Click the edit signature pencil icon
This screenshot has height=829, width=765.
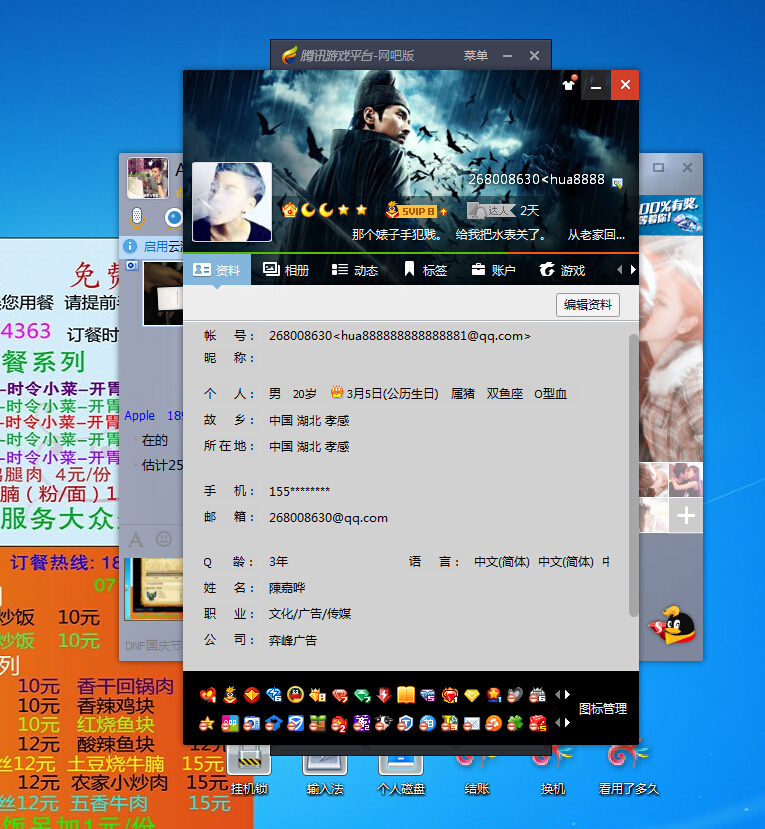617,183
